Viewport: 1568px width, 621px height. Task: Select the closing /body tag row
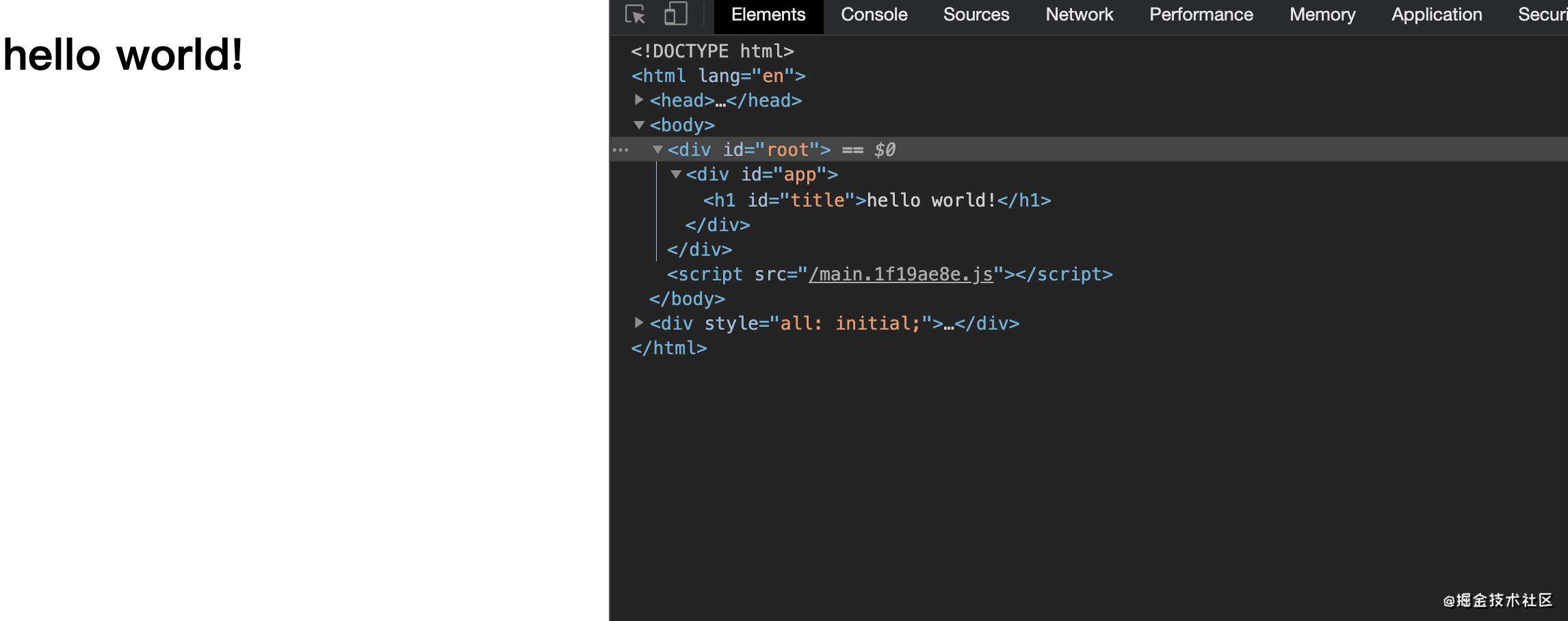tap(687, 299)
